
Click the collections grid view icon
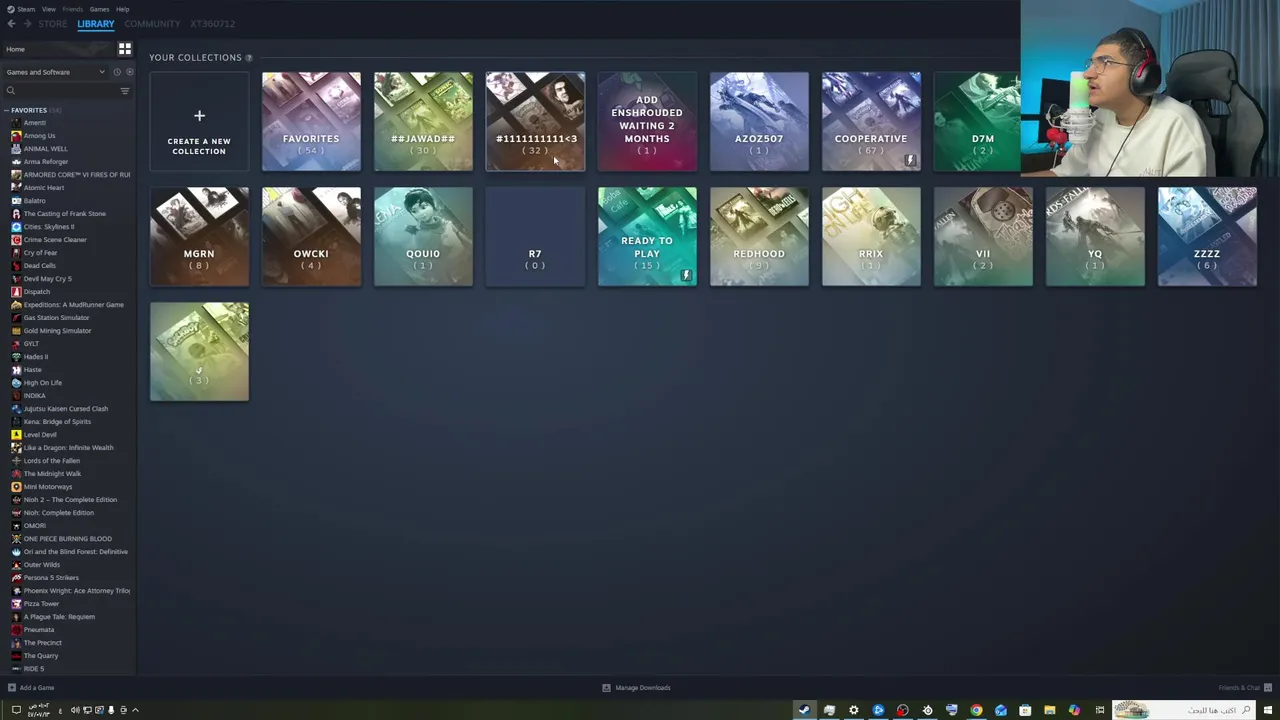[125, 49]
